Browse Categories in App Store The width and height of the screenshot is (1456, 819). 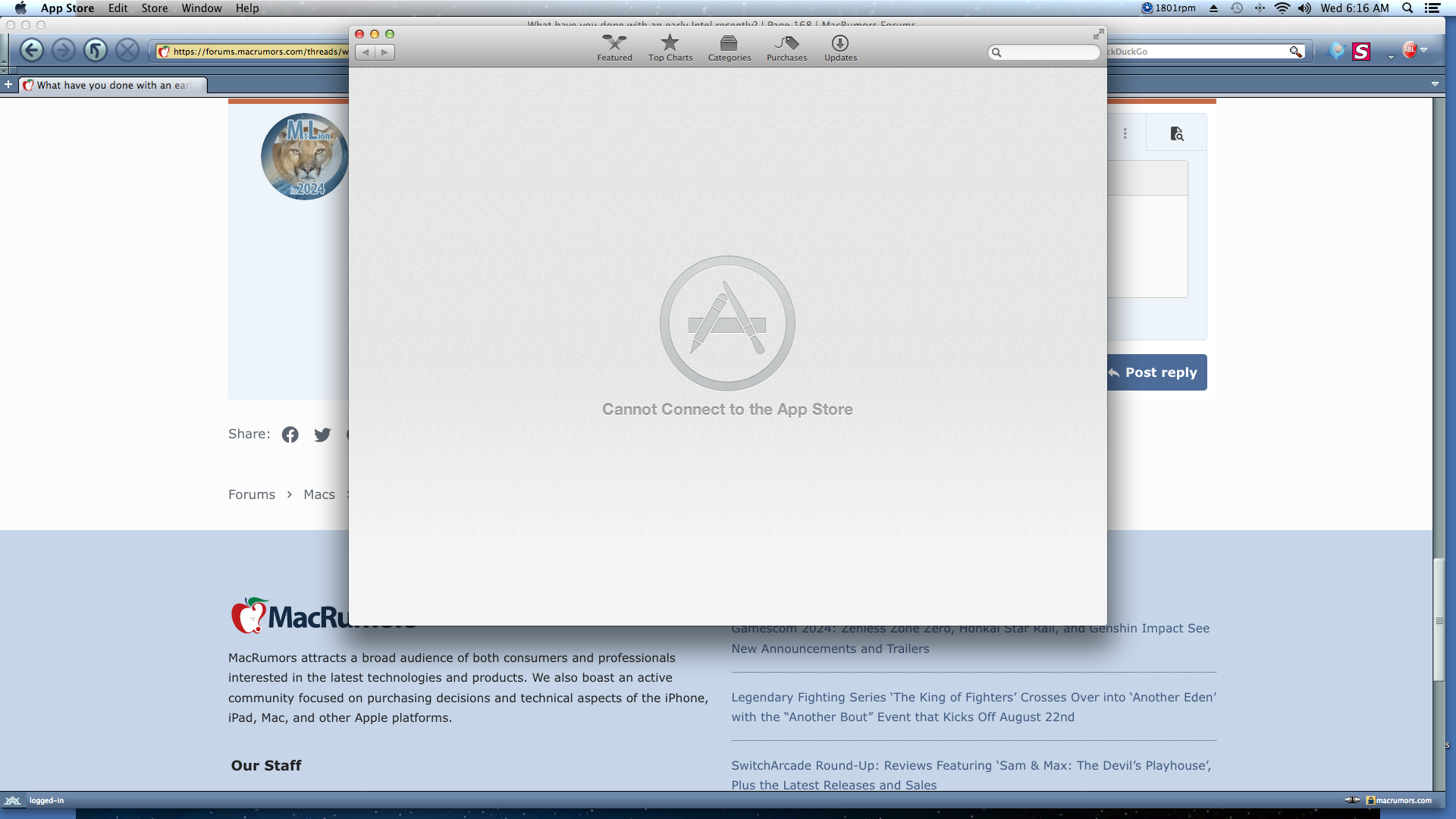coord(730,47)
